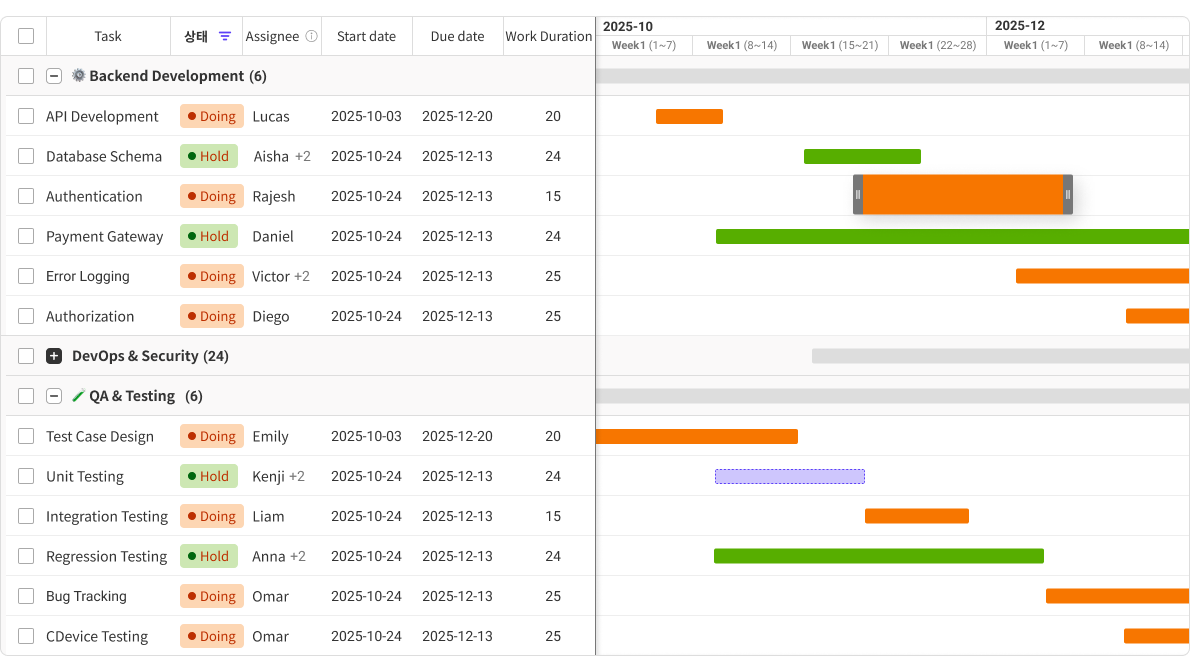Expand the DevOps & Security group
Viewport: 1190px width, 656px height.
[x=53, y=355]
